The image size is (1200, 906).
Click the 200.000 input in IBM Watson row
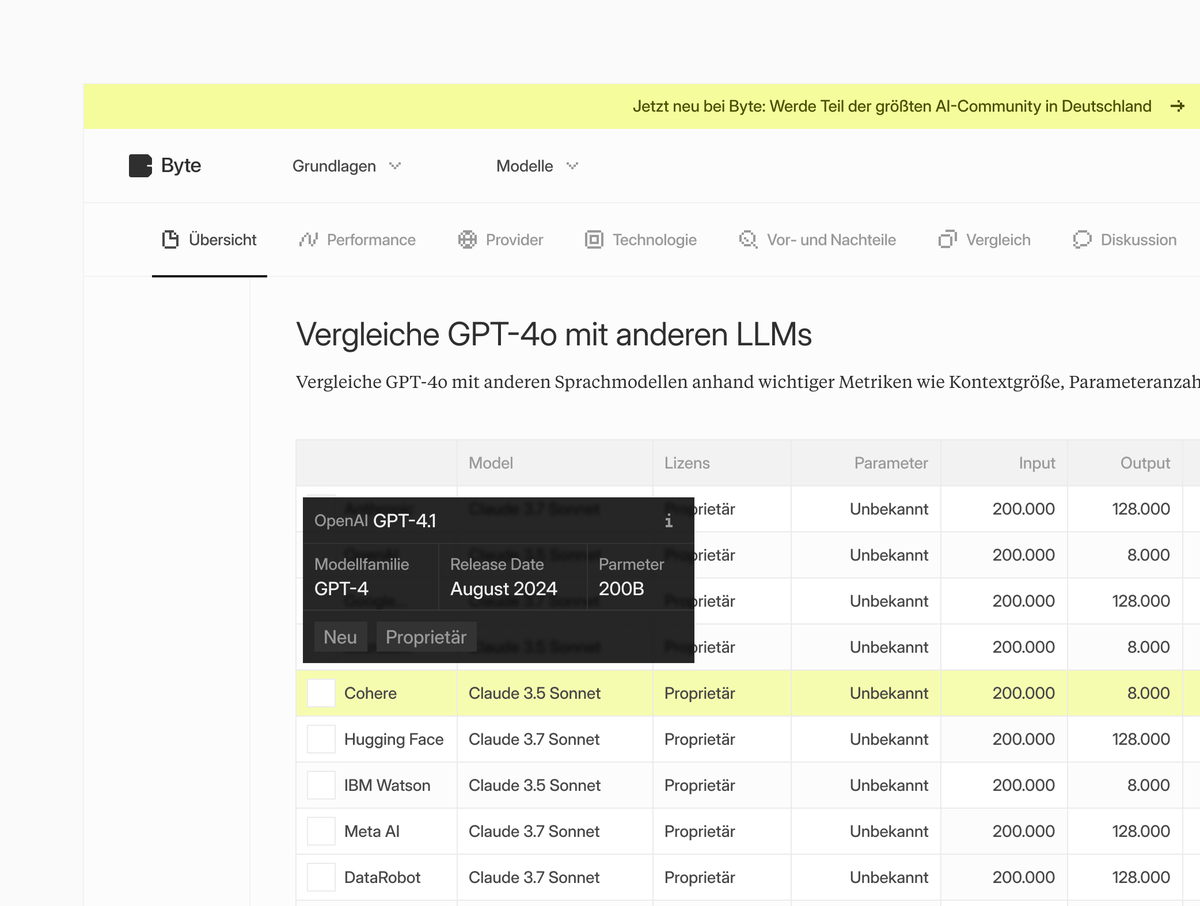pyautogui.click(x=1024, y=785)
